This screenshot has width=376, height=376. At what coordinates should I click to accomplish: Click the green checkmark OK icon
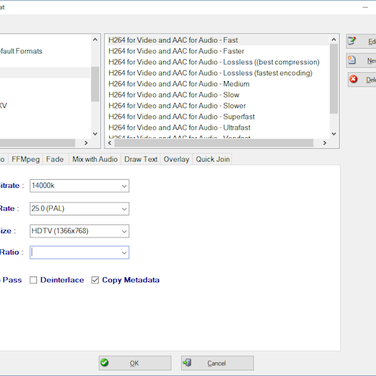pos(104,362)
